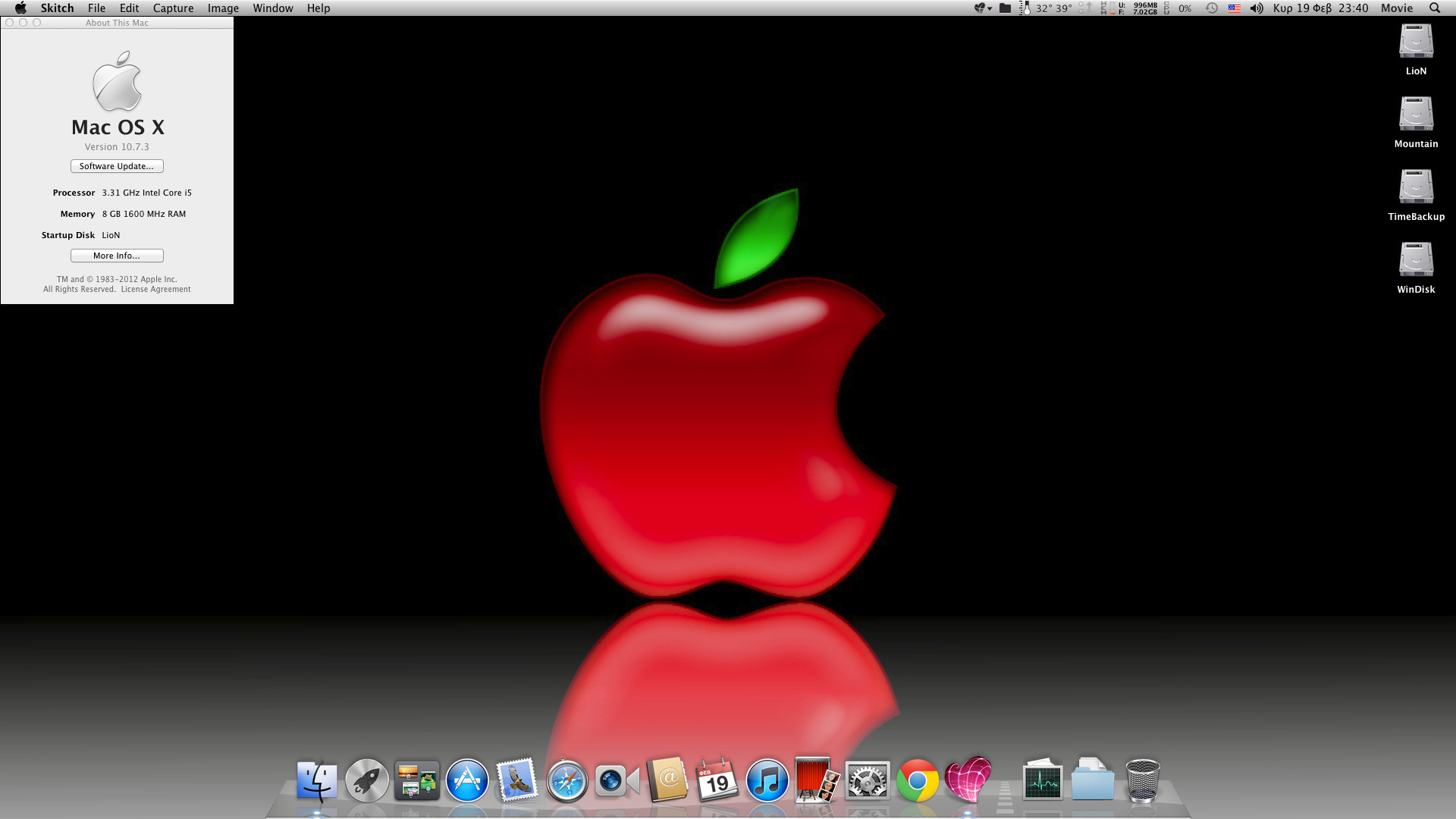This screenshot has height=819, width=1456.
Task: Open the Skitch application menu
Action: coord(57,8)
